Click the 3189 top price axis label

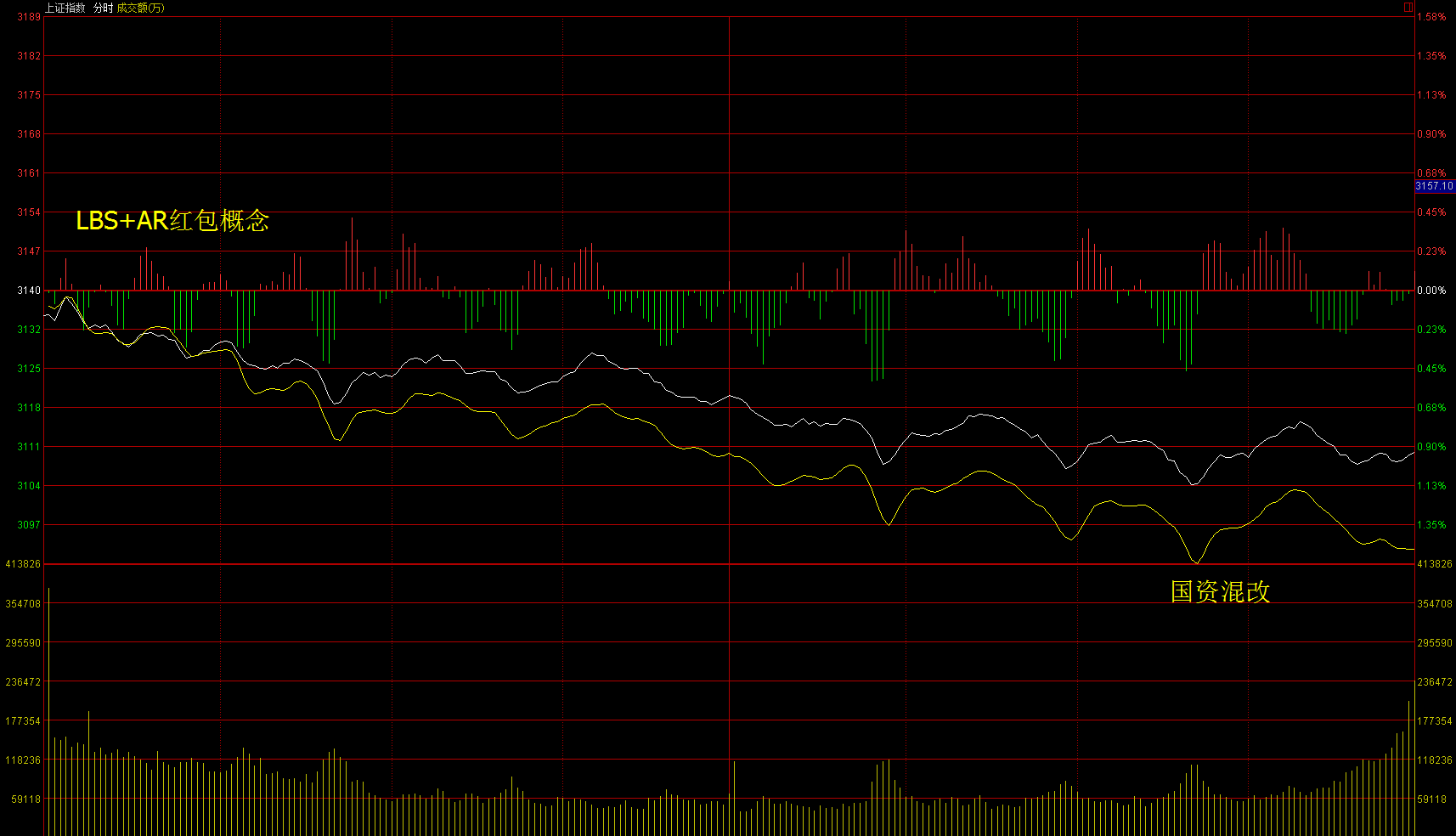click(28, 17)
